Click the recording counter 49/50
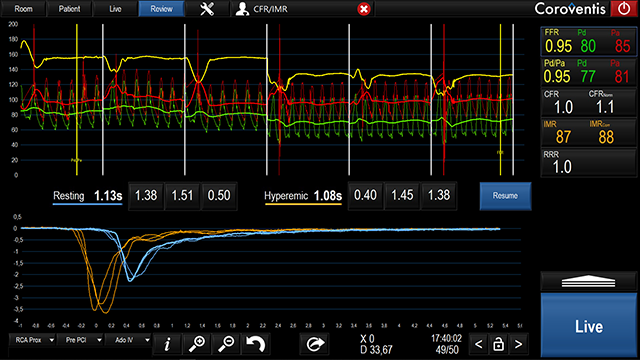 447,350
